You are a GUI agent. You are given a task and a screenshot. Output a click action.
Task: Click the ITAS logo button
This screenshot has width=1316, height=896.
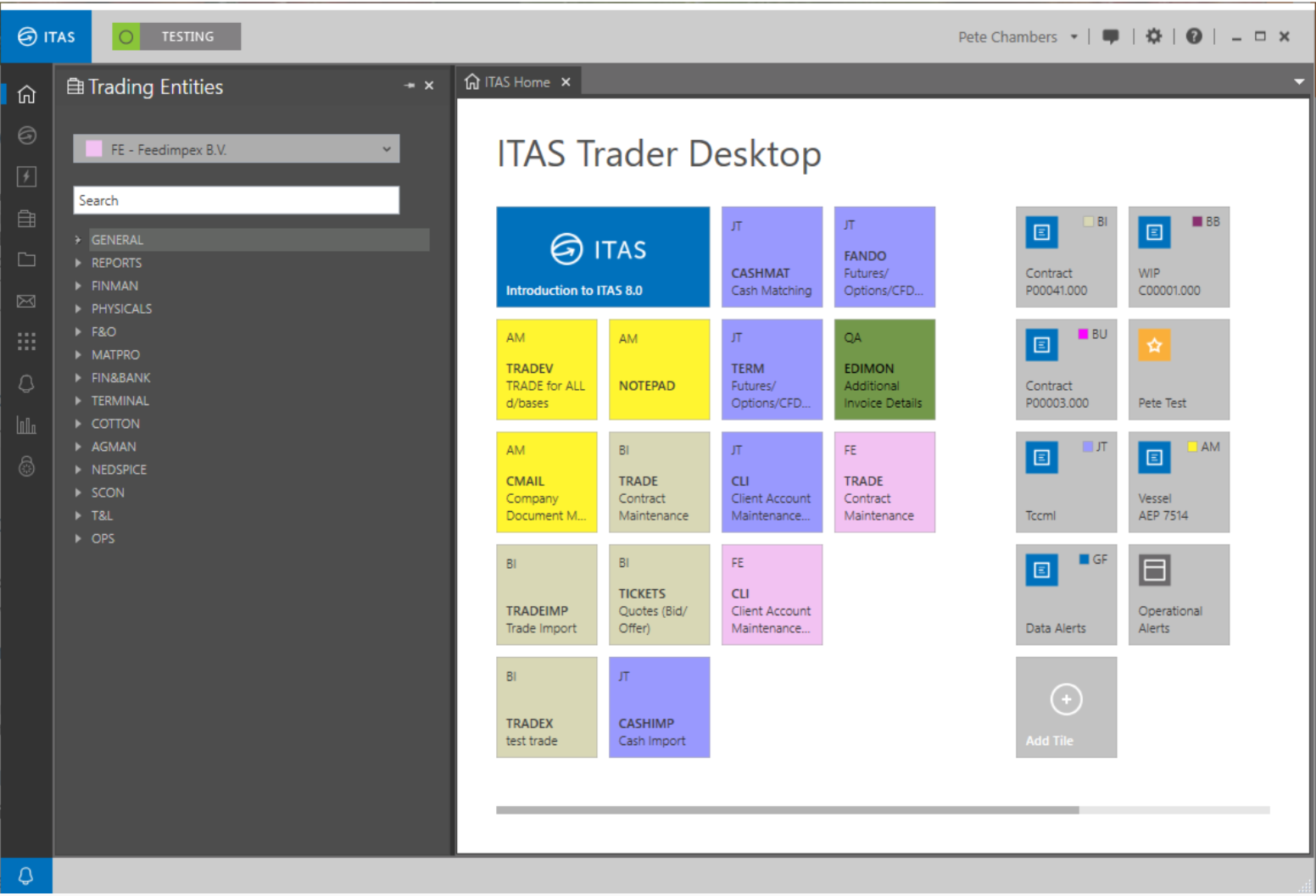point(46,36)
